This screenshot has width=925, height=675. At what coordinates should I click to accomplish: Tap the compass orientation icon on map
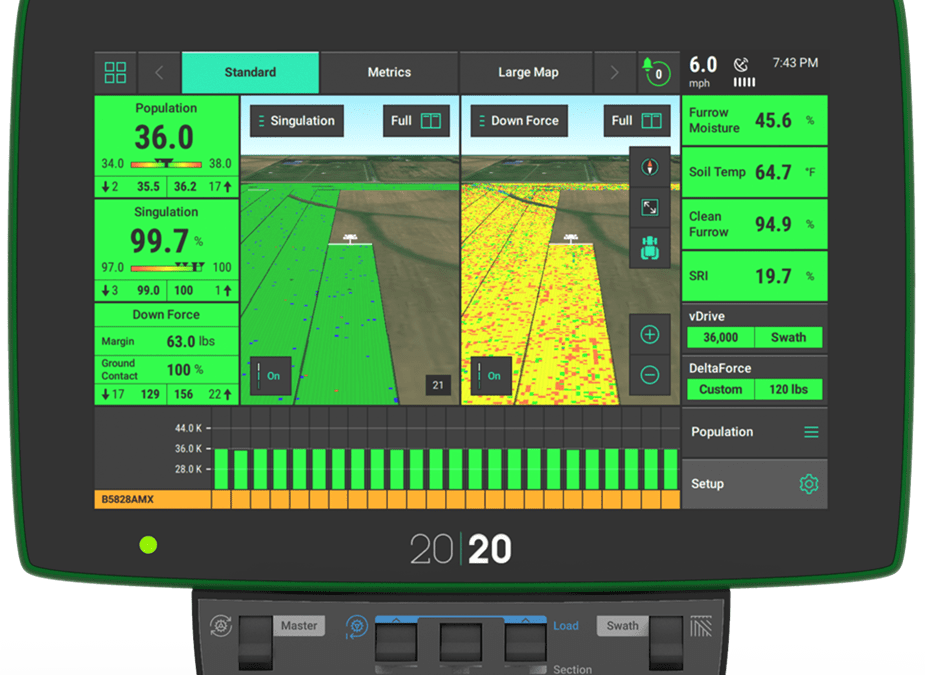coord(650,167)
